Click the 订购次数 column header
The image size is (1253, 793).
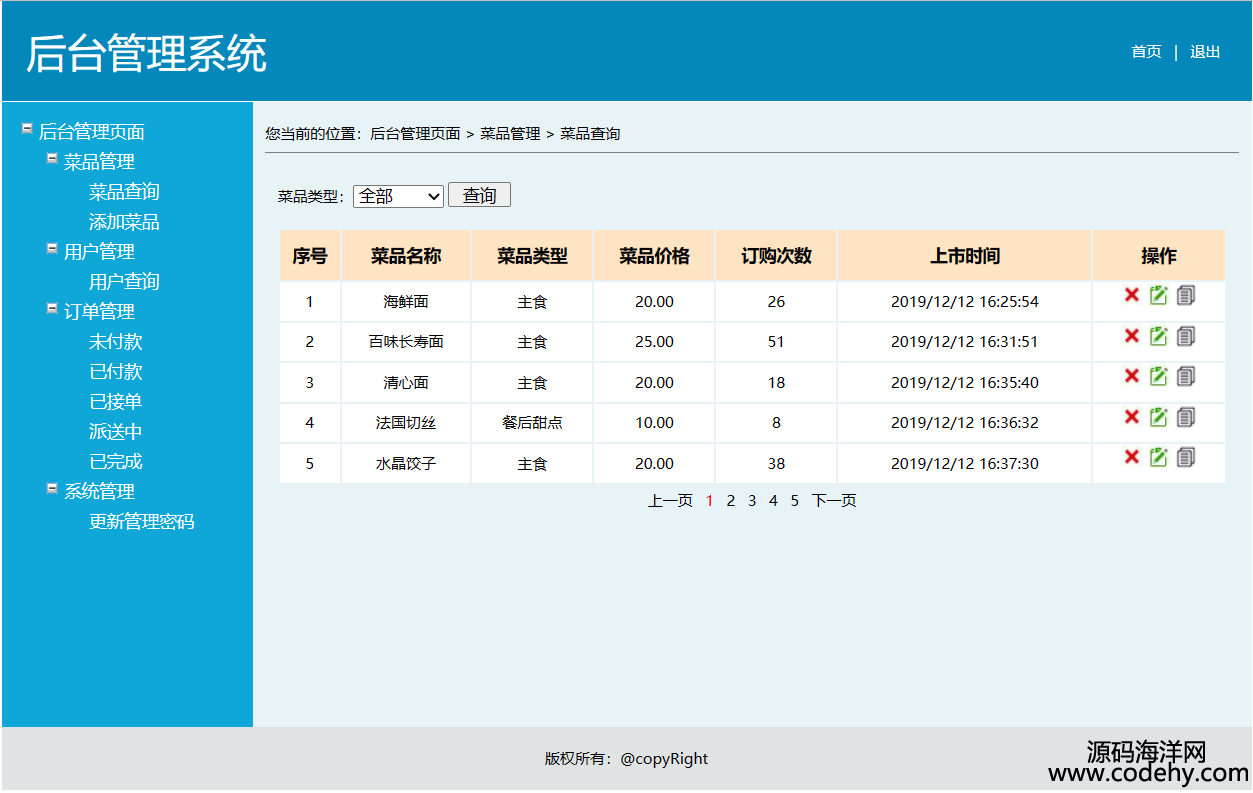point(776,256)
